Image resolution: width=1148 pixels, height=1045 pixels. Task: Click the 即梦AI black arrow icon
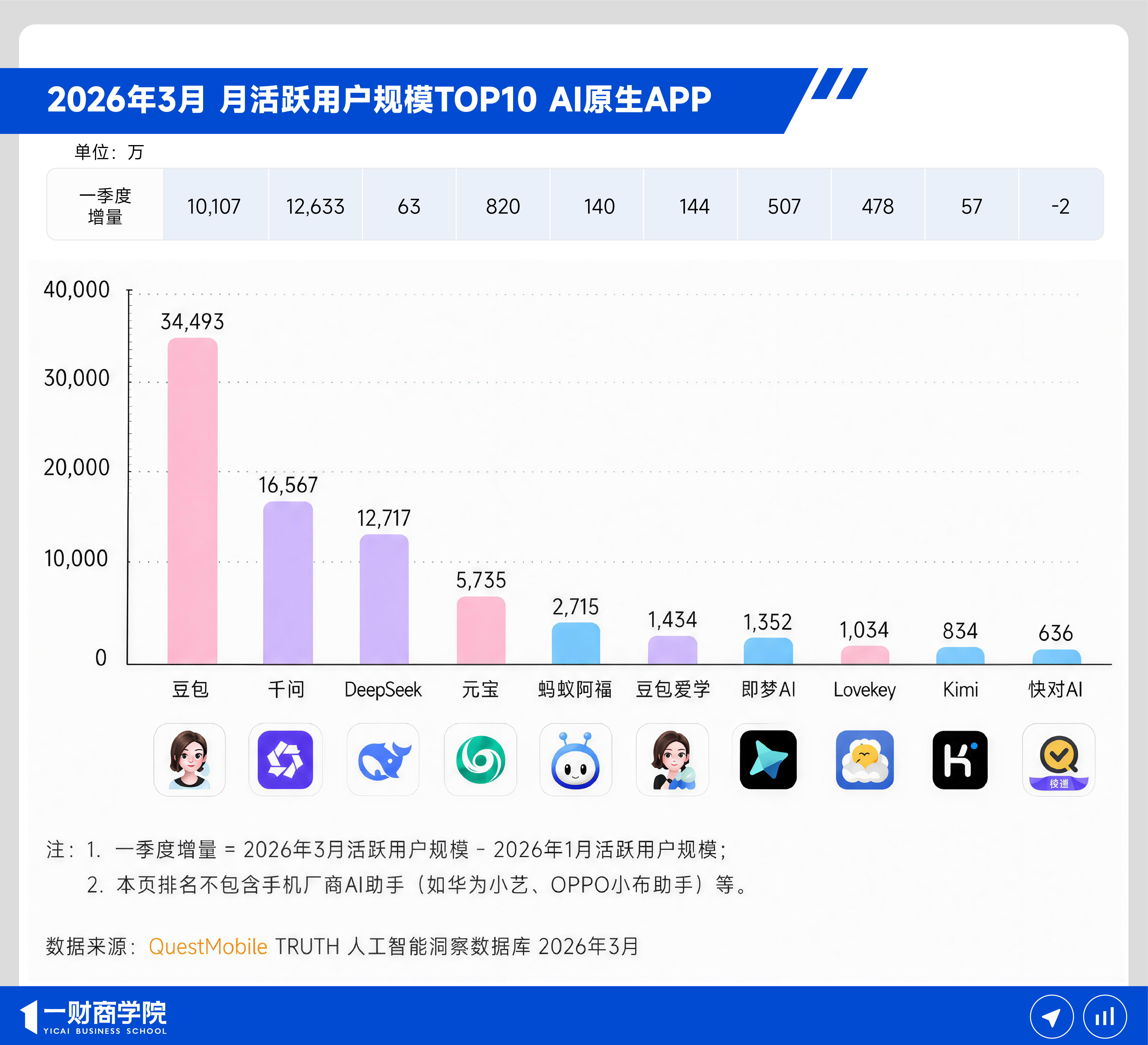768,759
